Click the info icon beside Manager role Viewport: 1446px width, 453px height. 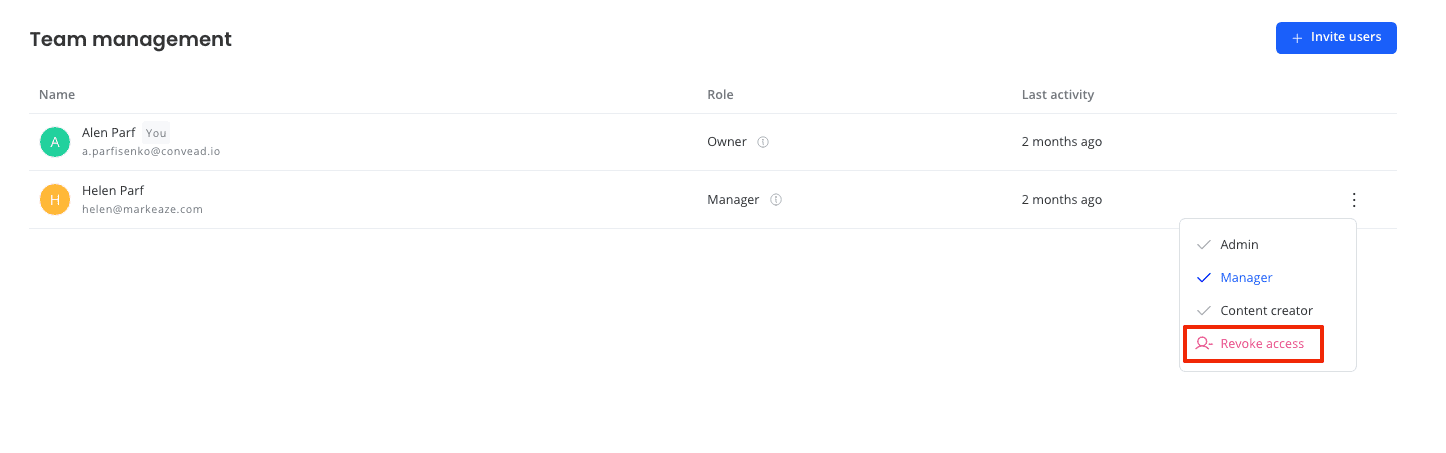coord(776,200)
